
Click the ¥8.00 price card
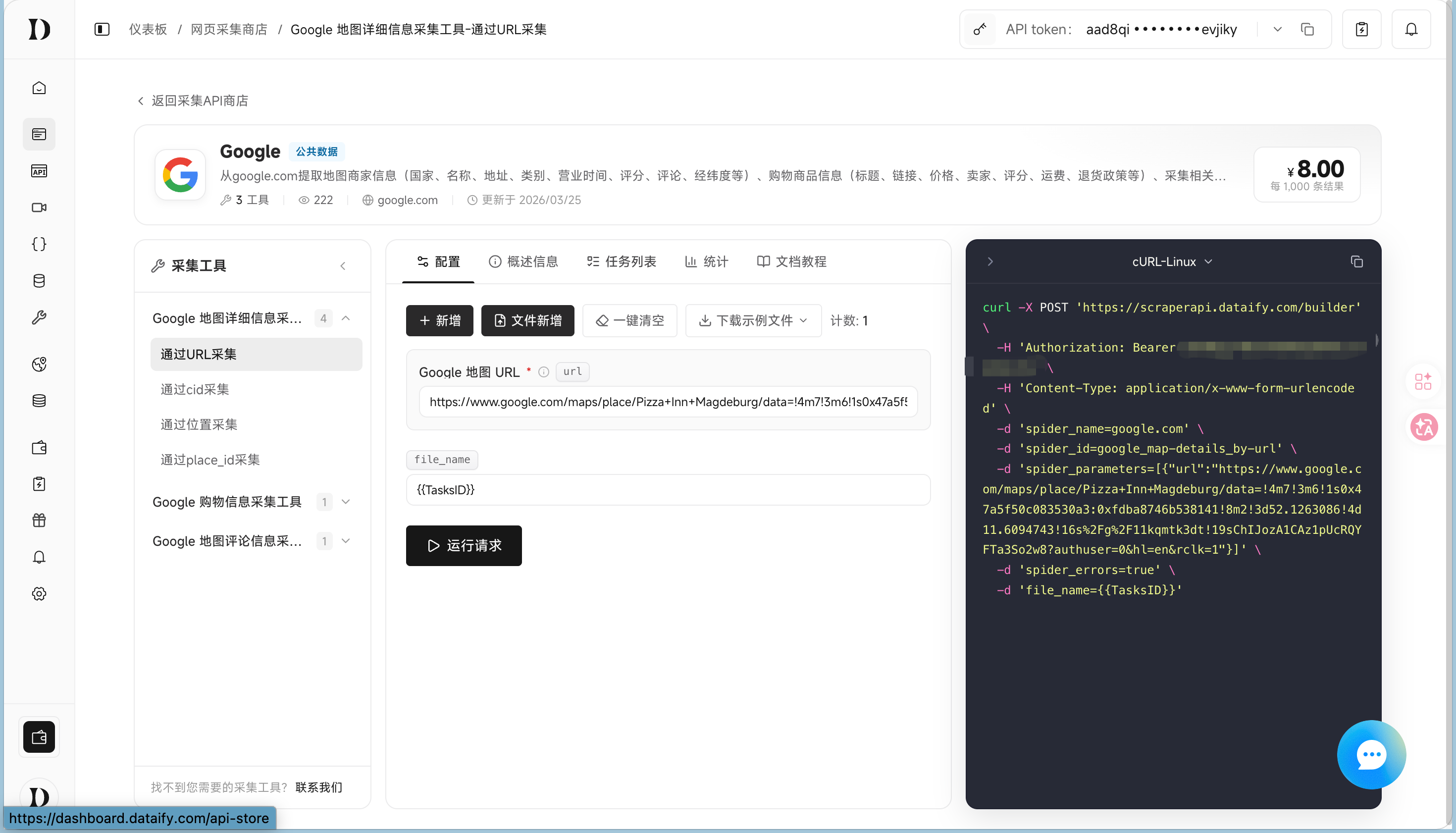(x=1306, y=174)
